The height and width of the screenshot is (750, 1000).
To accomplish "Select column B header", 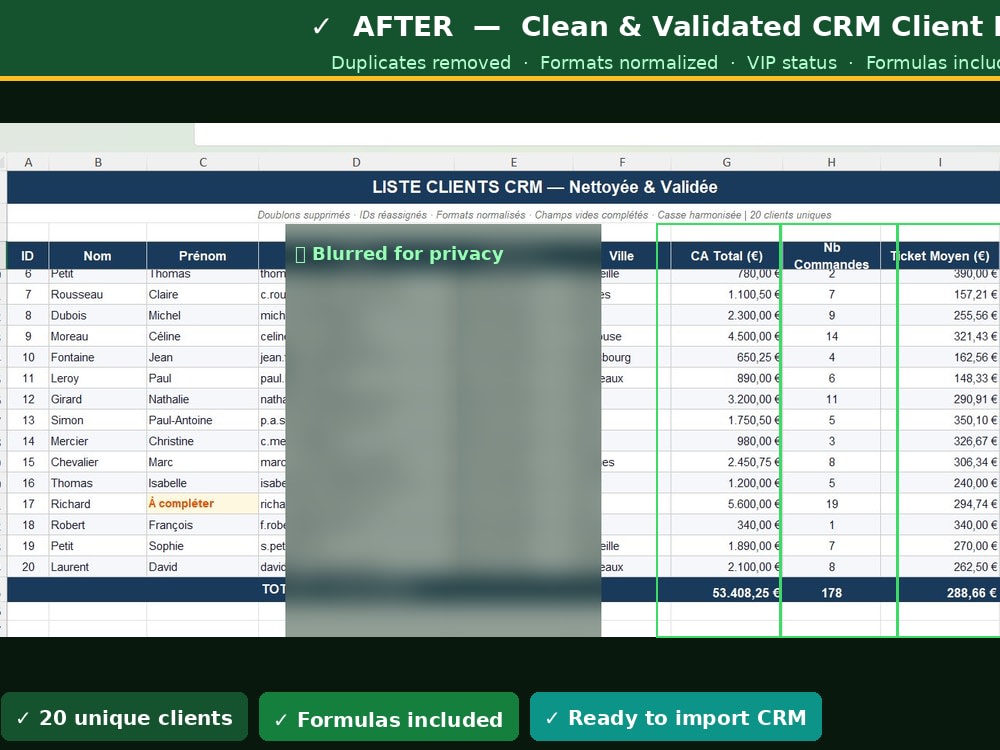I will pos(98,163).
